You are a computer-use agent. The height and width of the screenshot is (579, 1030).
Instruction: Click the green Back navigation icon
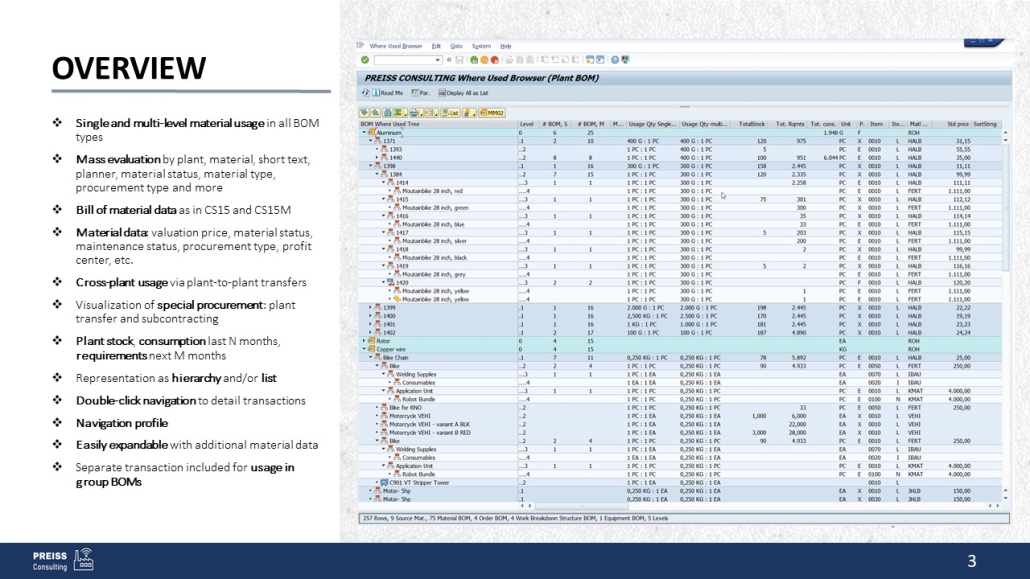click(x=474, y=60)
